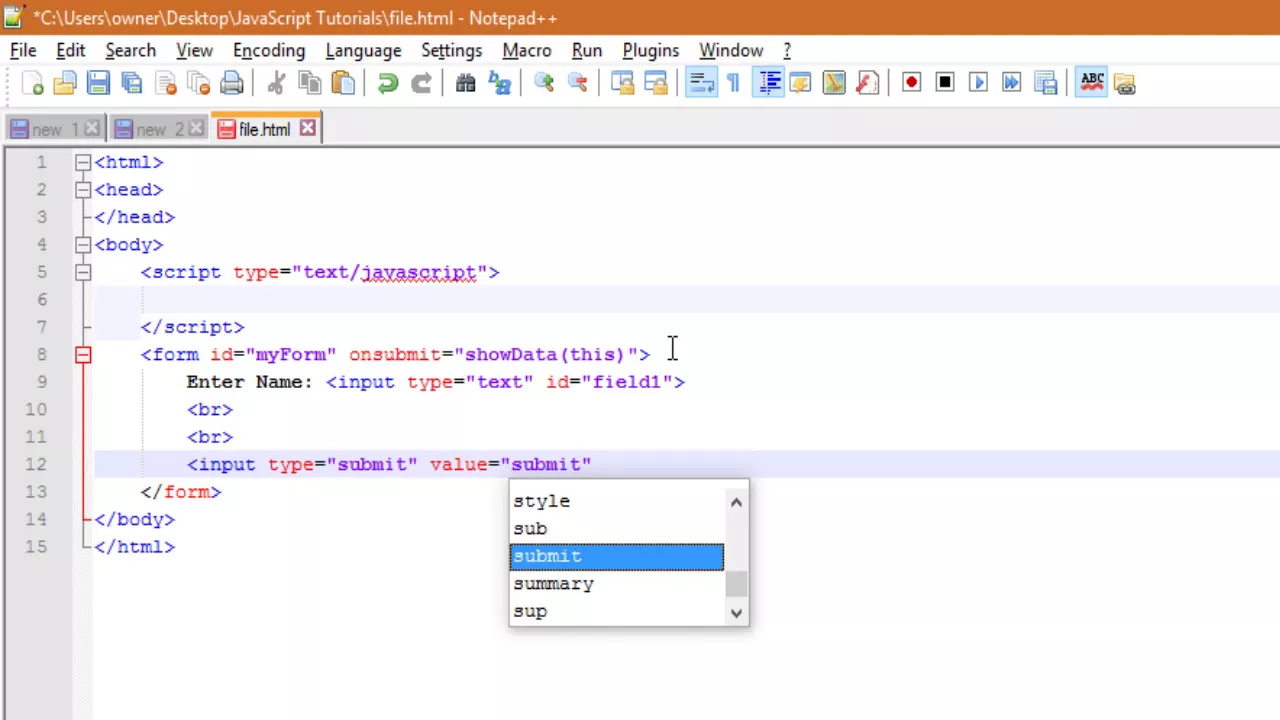Image resolution: width=1280 pixels, height=720 pixels.
Task: Undo with the green arrow icon
Action: [388, 83]
